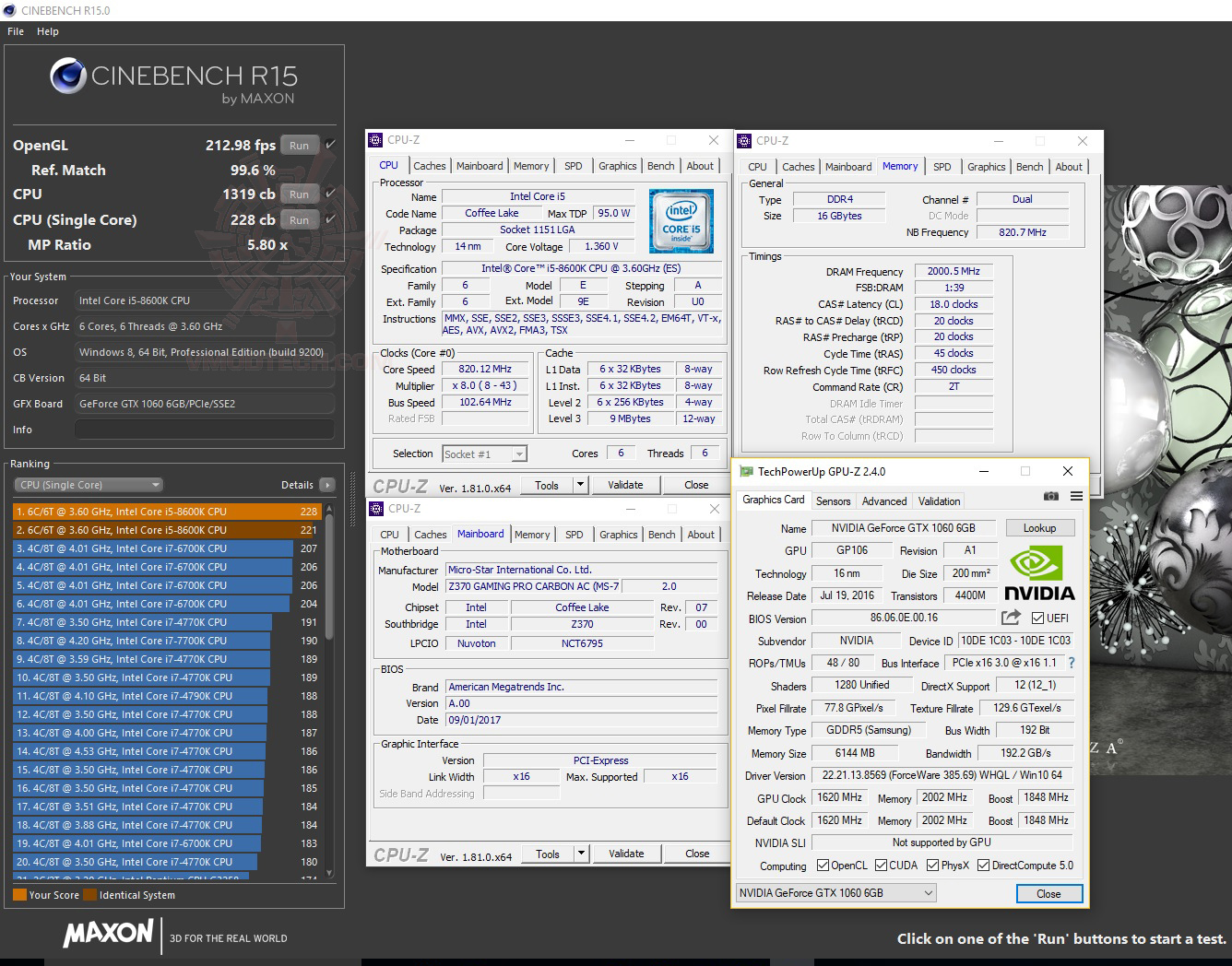Click the GPU-Z screenshot camera icon
Image resolution: width=1232 pixels, height=966 pixels.
(1051, 496)
